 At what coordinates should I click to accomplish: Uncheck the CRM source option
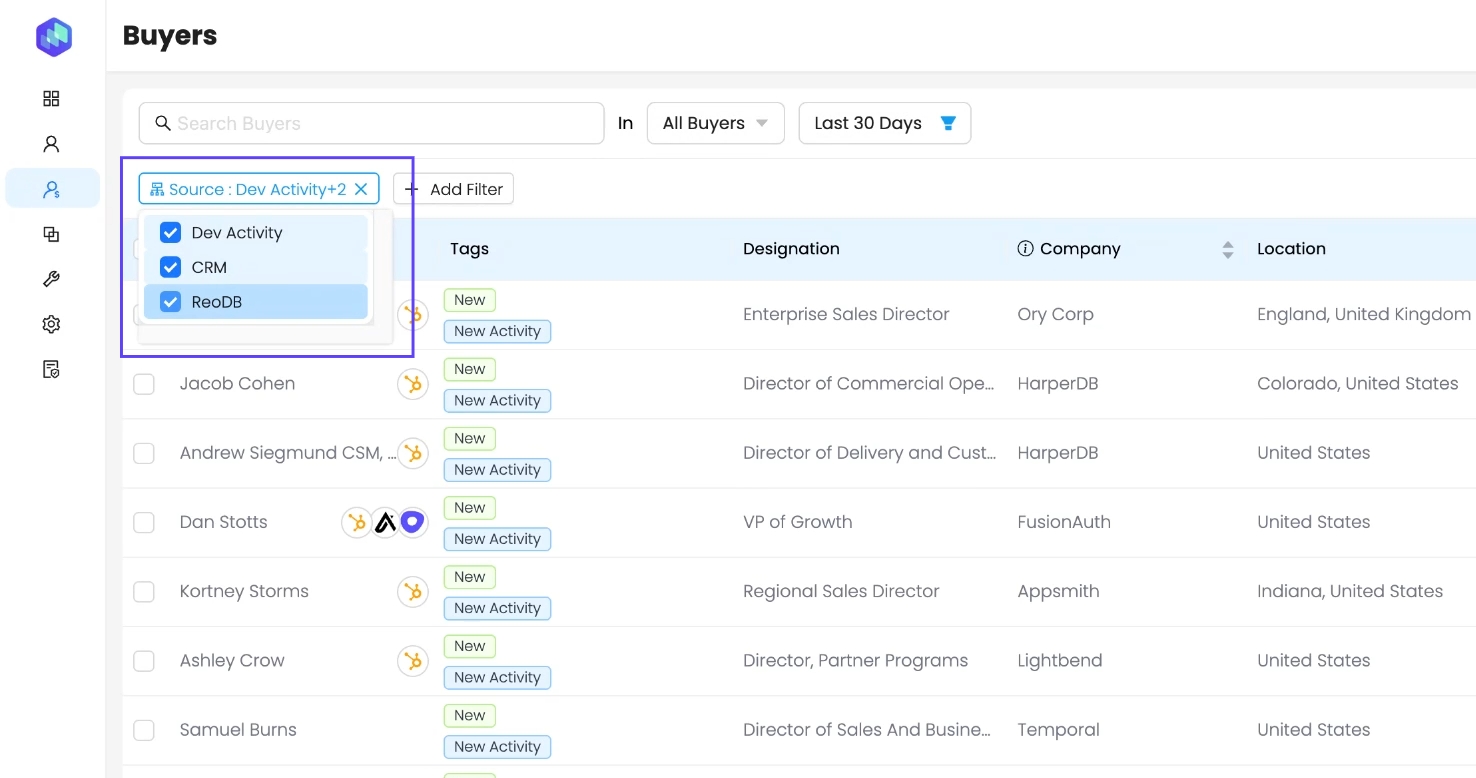pyautogui.click(x=171, y=267)
